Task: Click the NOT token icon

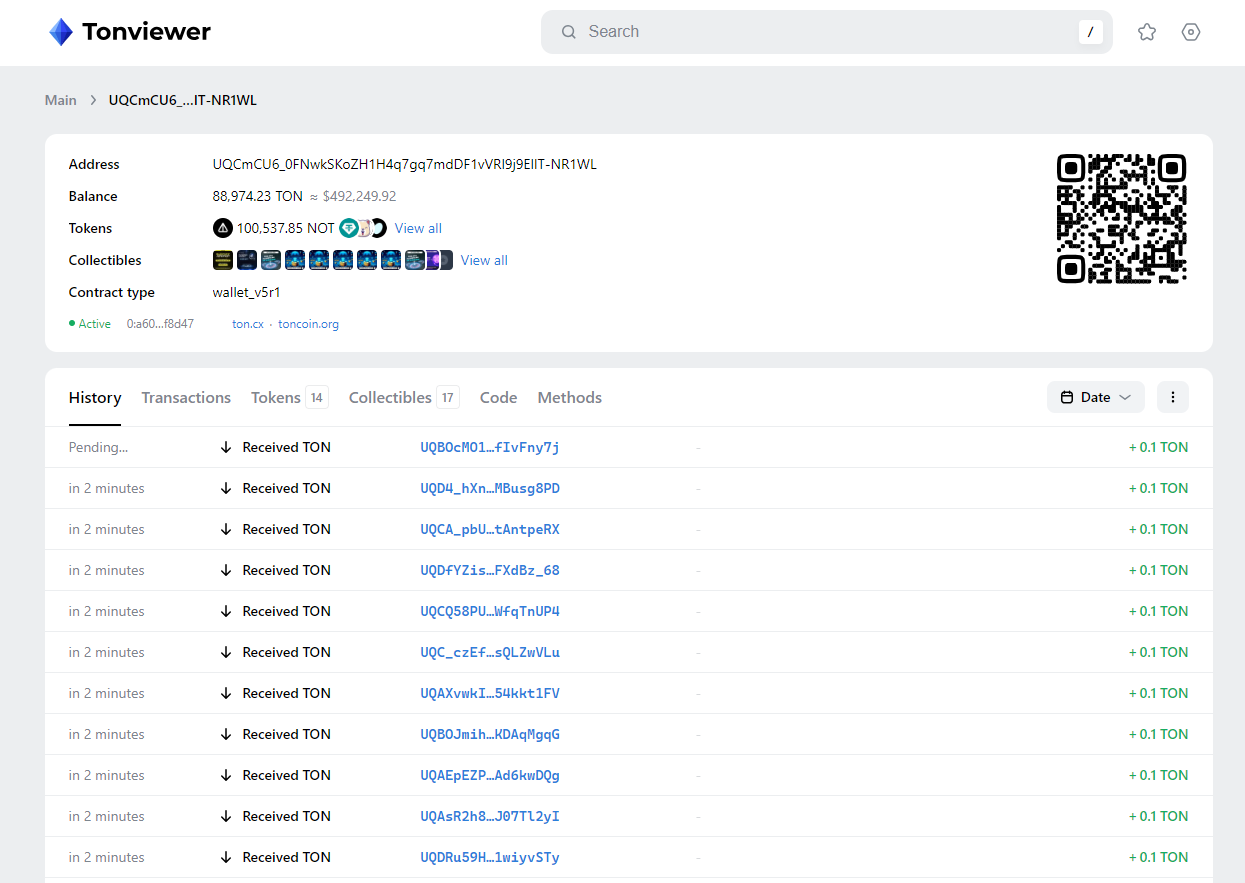Action: point(223,228)
